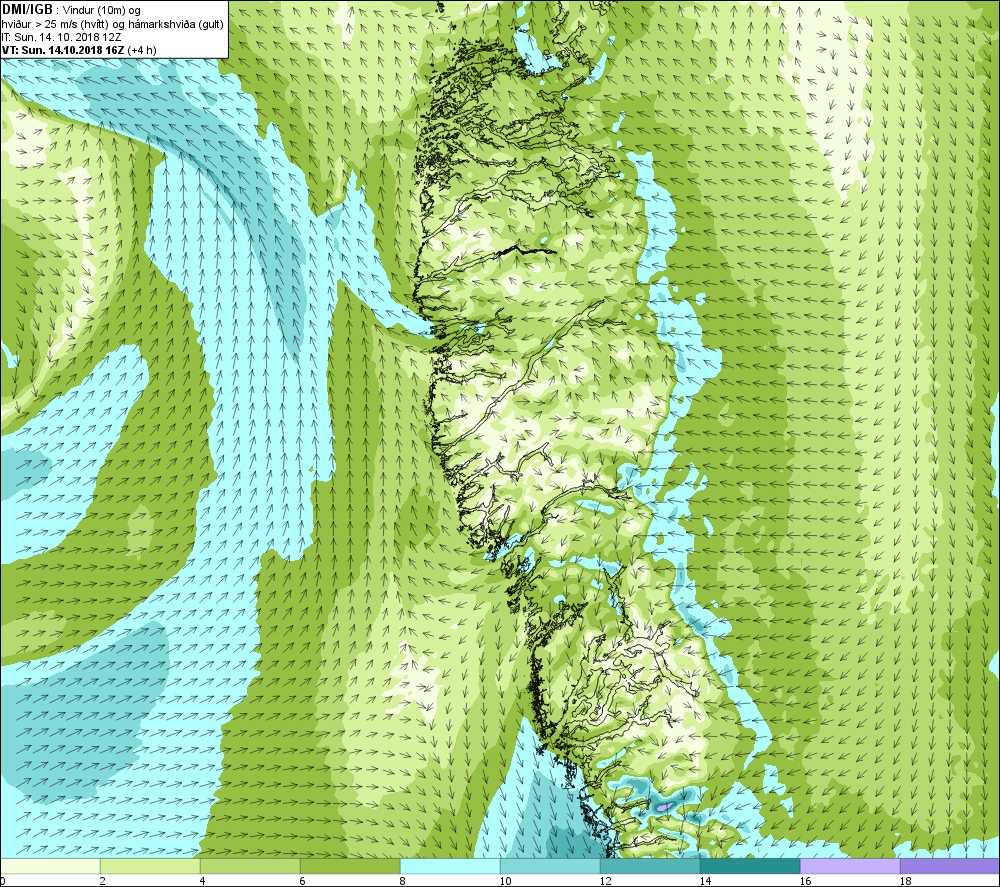Click the 0–2 m/s pale cream legend swatch
The width and height of the screenshot is (1000, 887).
[50, 866]
